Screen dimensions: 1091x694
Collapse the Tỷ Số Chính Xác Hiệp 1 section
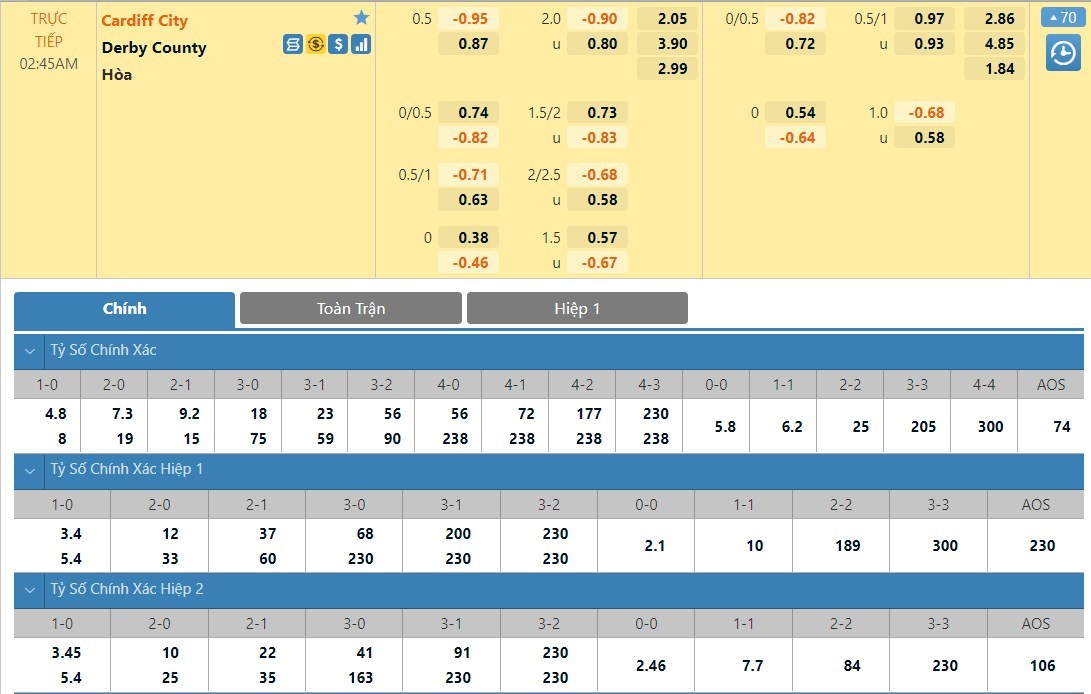(x=30, y=471)
